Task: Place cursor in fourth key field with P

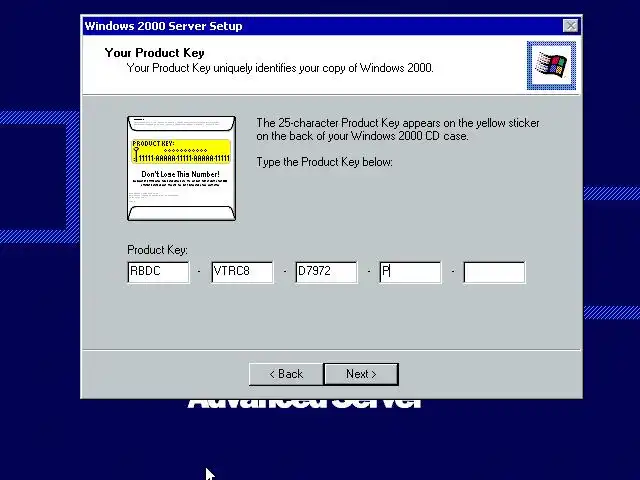Action: pyautogui.click(x=410, y=272)
